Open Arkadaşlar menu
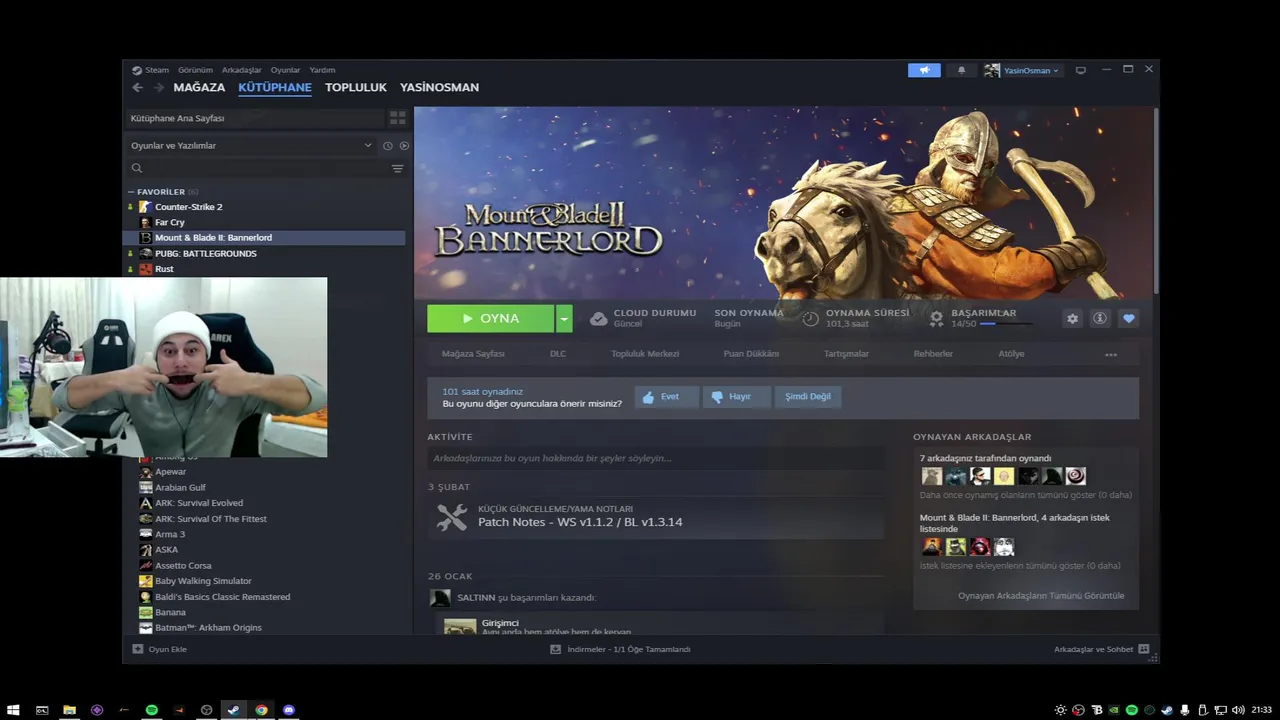This screenshot has height=720, width=1280. [x=241, y=70]
